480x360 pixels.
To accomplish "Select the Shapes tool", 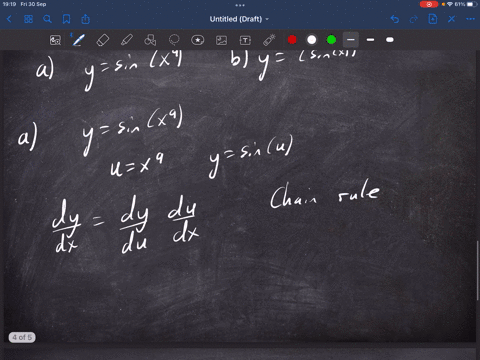I will pyautogui.click(x=150, y=40).
